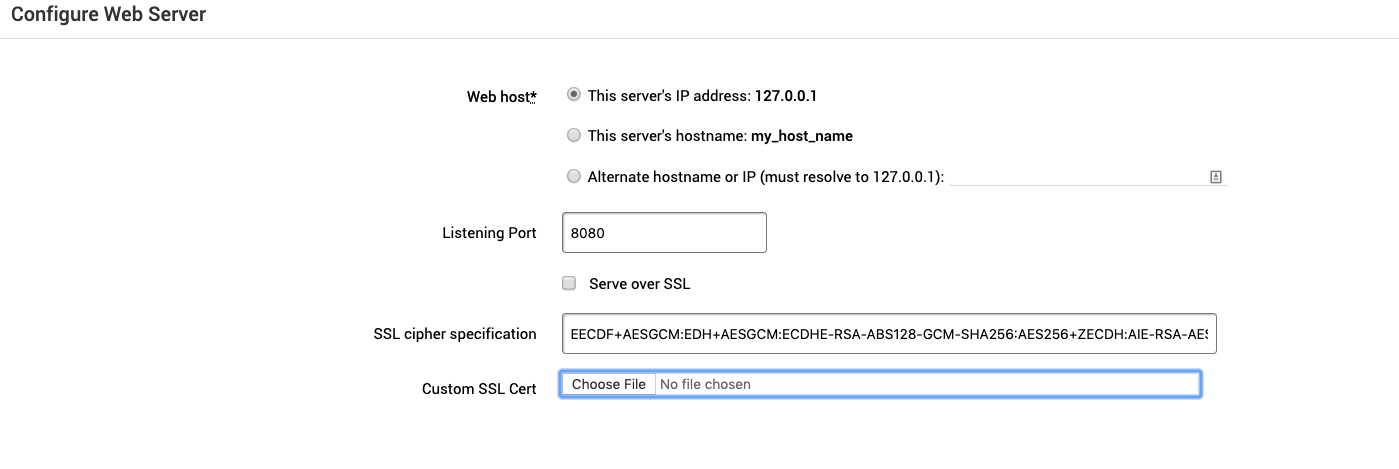
Task: Click the "Listening Port" field label
Action: pos(489,233)
